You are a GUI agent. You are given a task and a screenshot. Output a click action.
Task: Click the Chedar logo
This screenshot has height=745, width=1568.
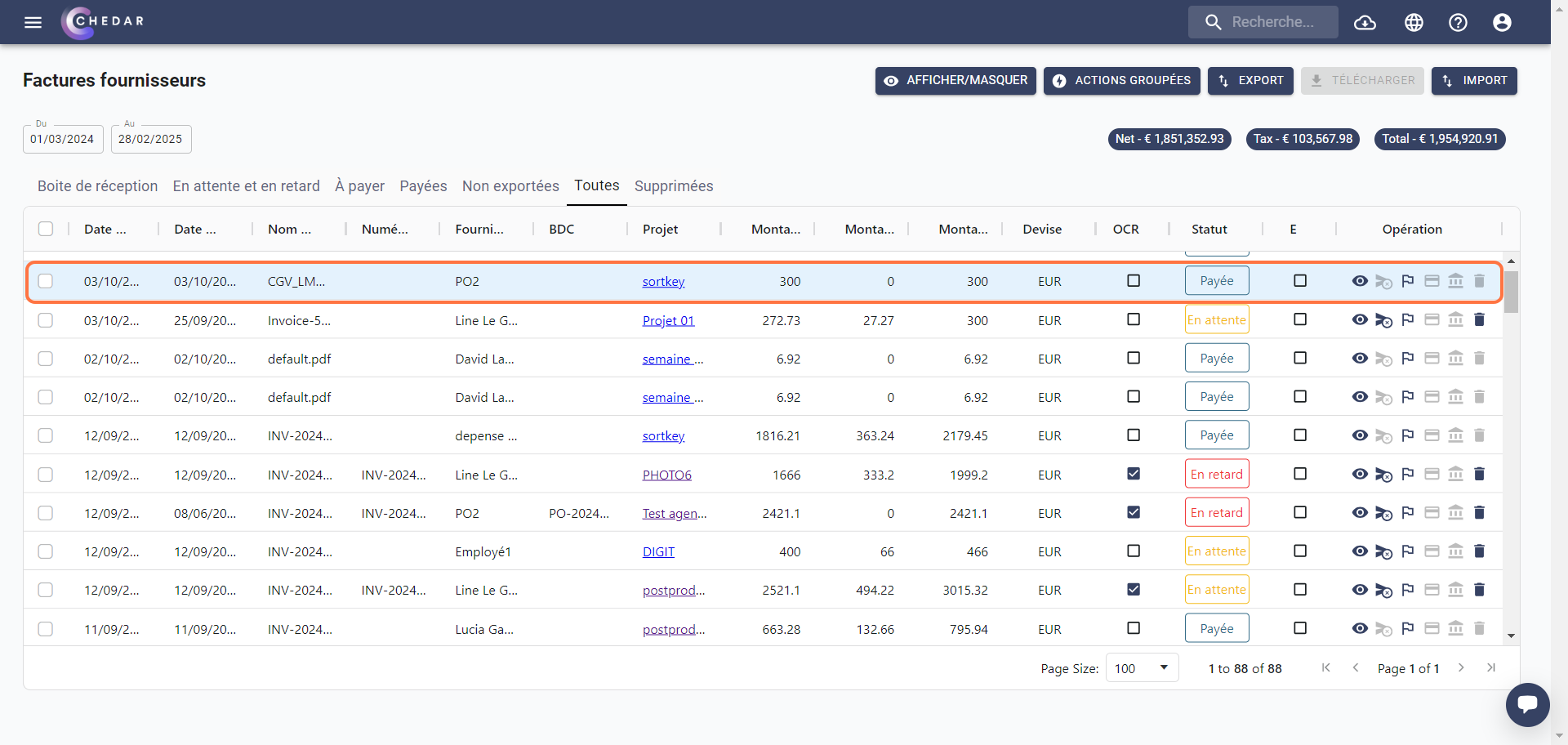tap(103, 22)
